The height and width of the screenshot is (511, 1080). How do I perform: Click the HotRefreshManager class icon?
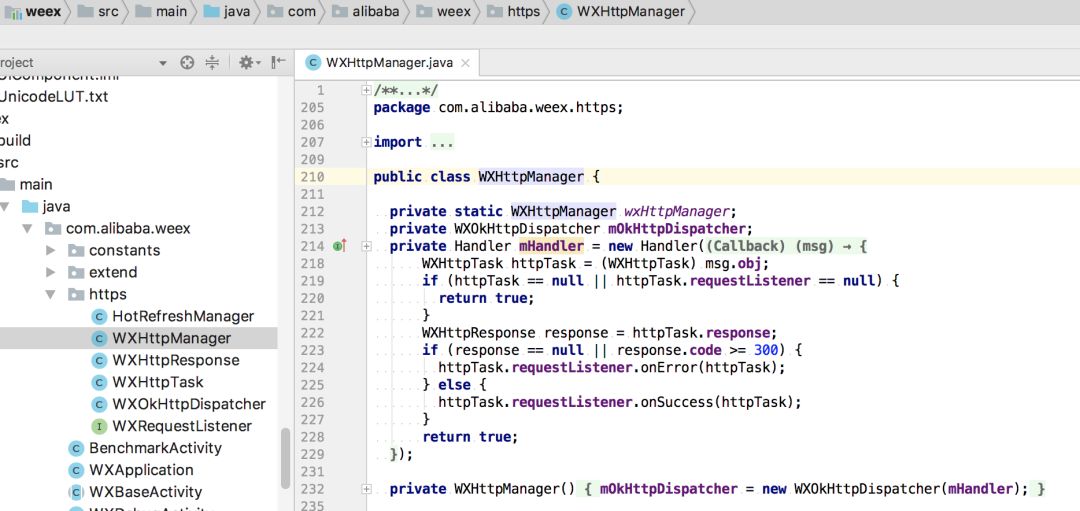tap(99, 316)
